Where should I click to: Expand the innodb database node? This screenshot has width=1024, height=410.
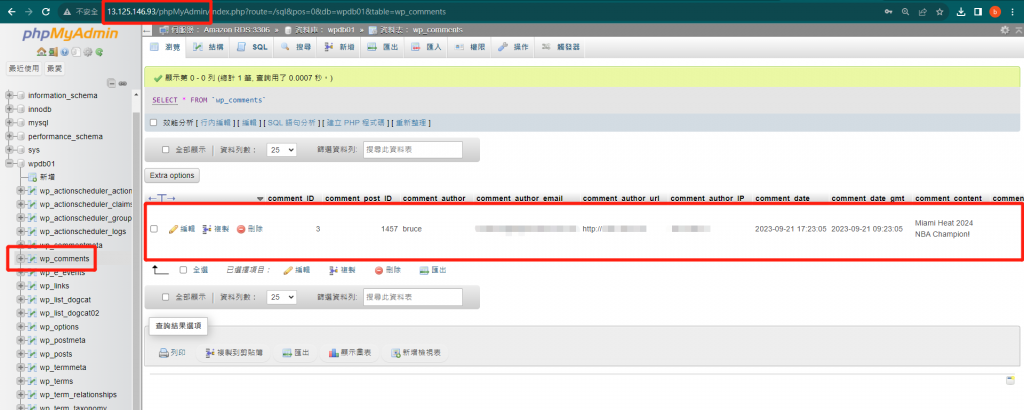[10, 109]
